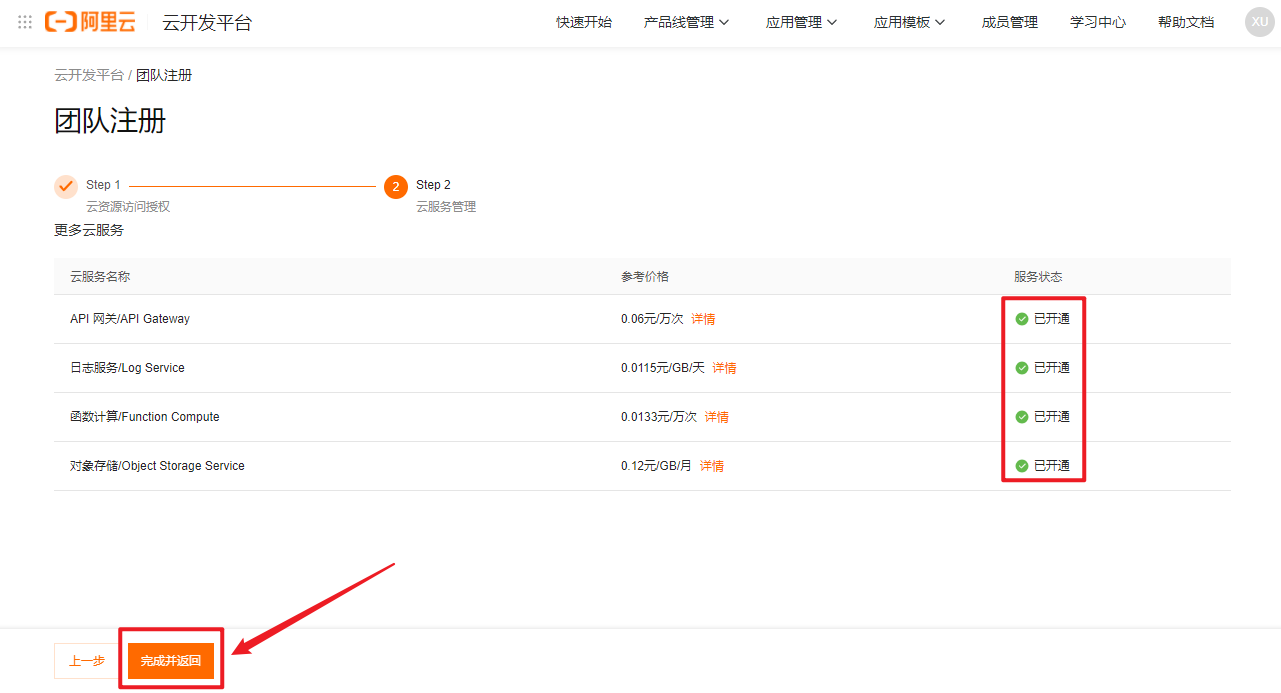This screenshot has width=1281, height=693.
Task: View 详情 for Log Service pricing
Action: pyautogui.click(x=724, y=368)
